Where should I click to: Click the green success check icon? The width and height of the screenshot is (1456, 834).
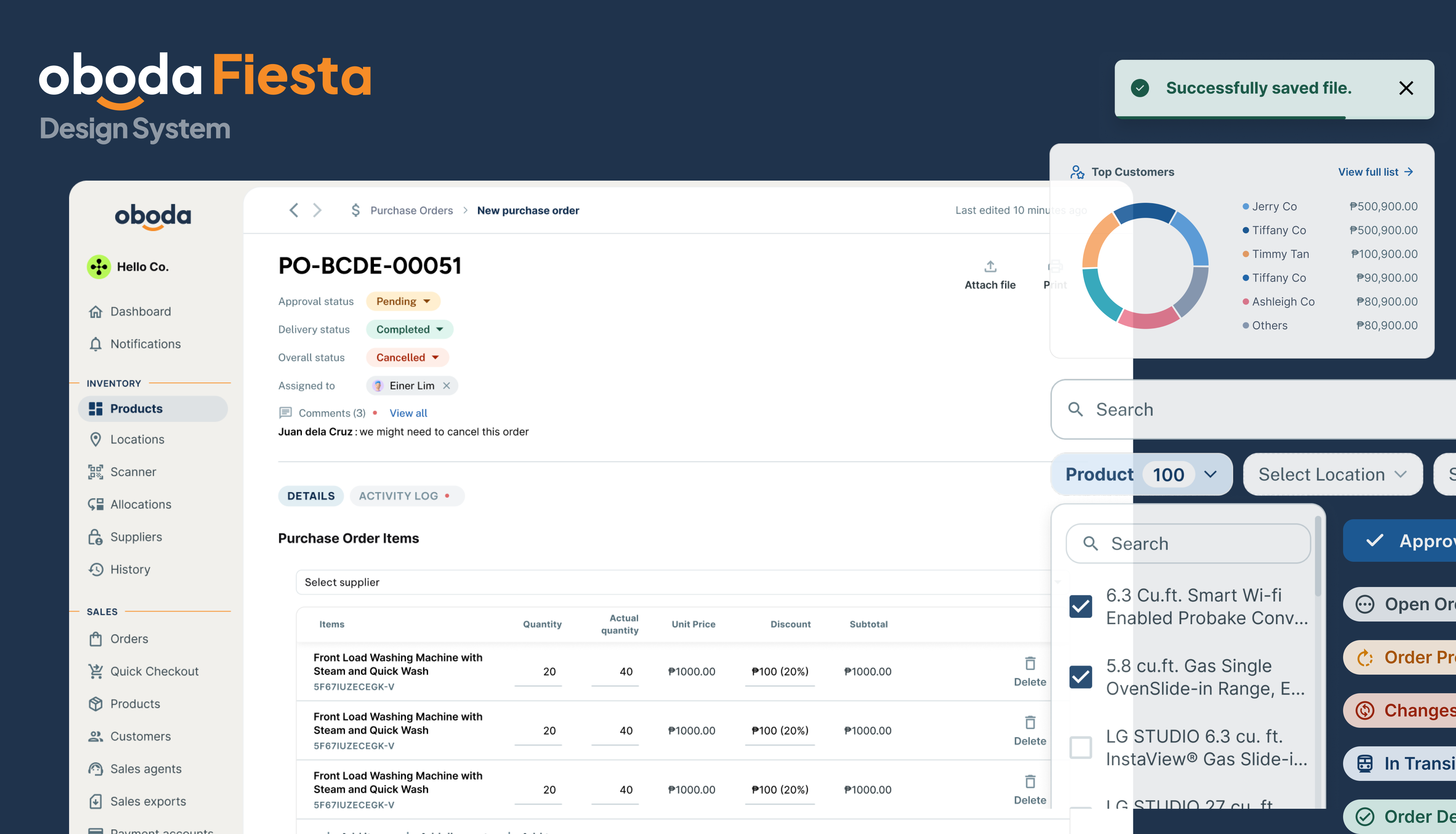click(1140, 88)
